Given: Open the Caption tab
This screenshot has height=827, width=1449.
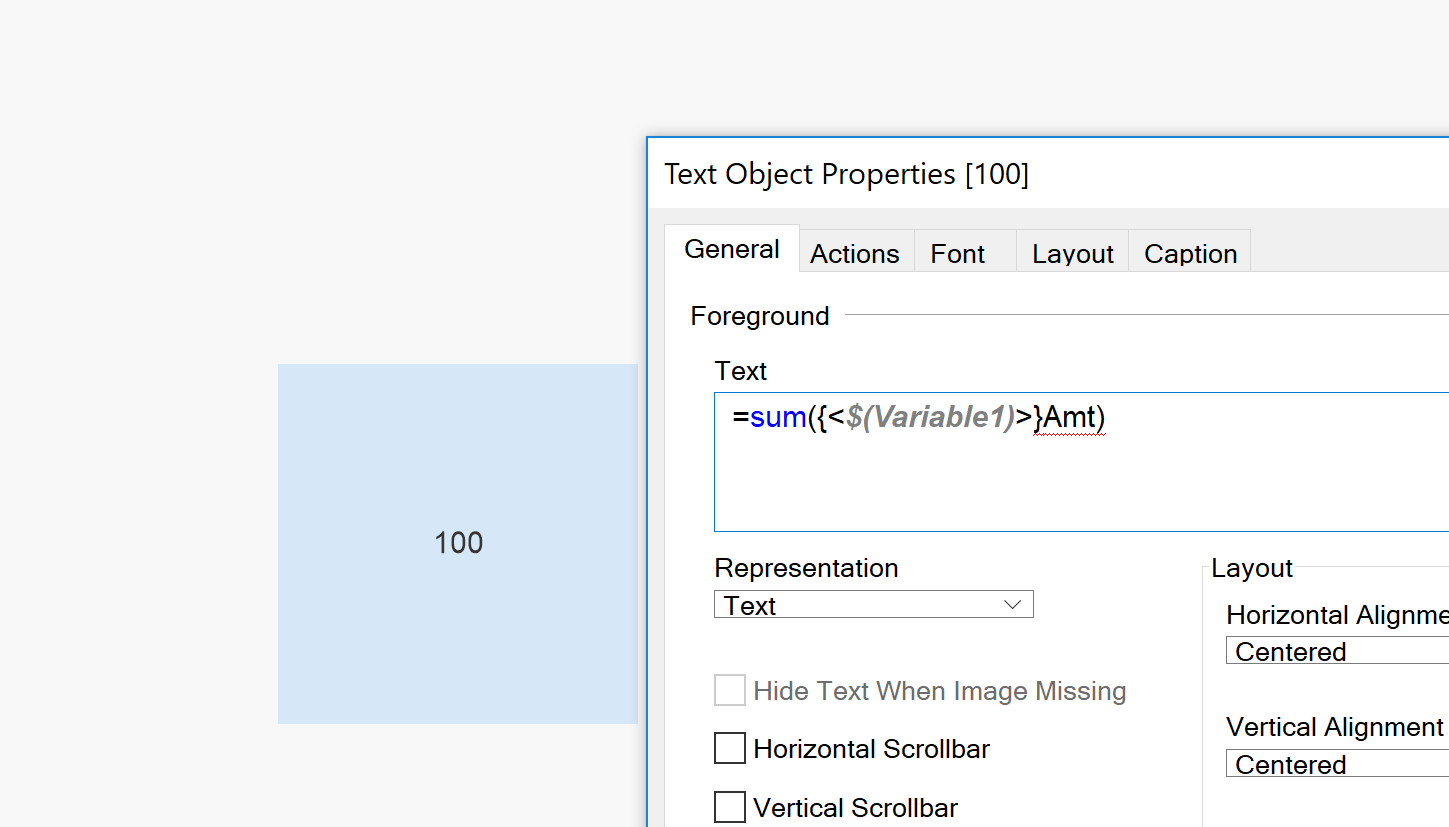Looking at the screenshot, I should tap(1190, 253).
